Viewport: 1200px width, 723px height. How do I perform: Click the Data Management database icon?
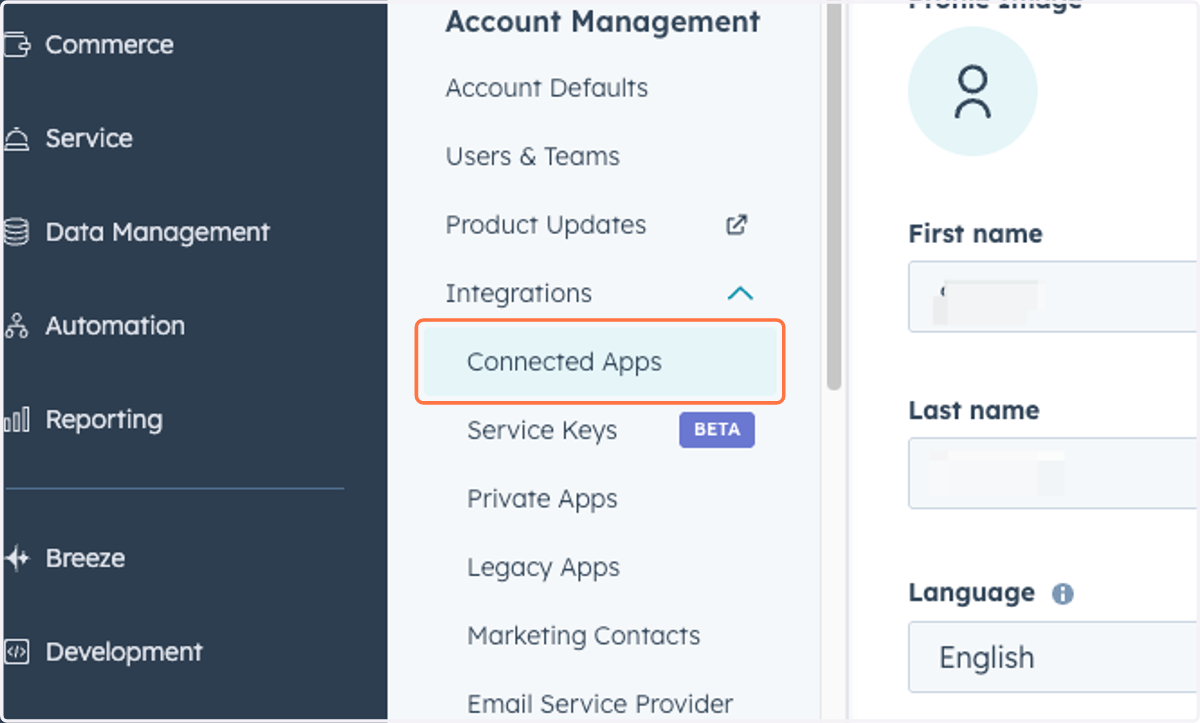click(16, 232)
